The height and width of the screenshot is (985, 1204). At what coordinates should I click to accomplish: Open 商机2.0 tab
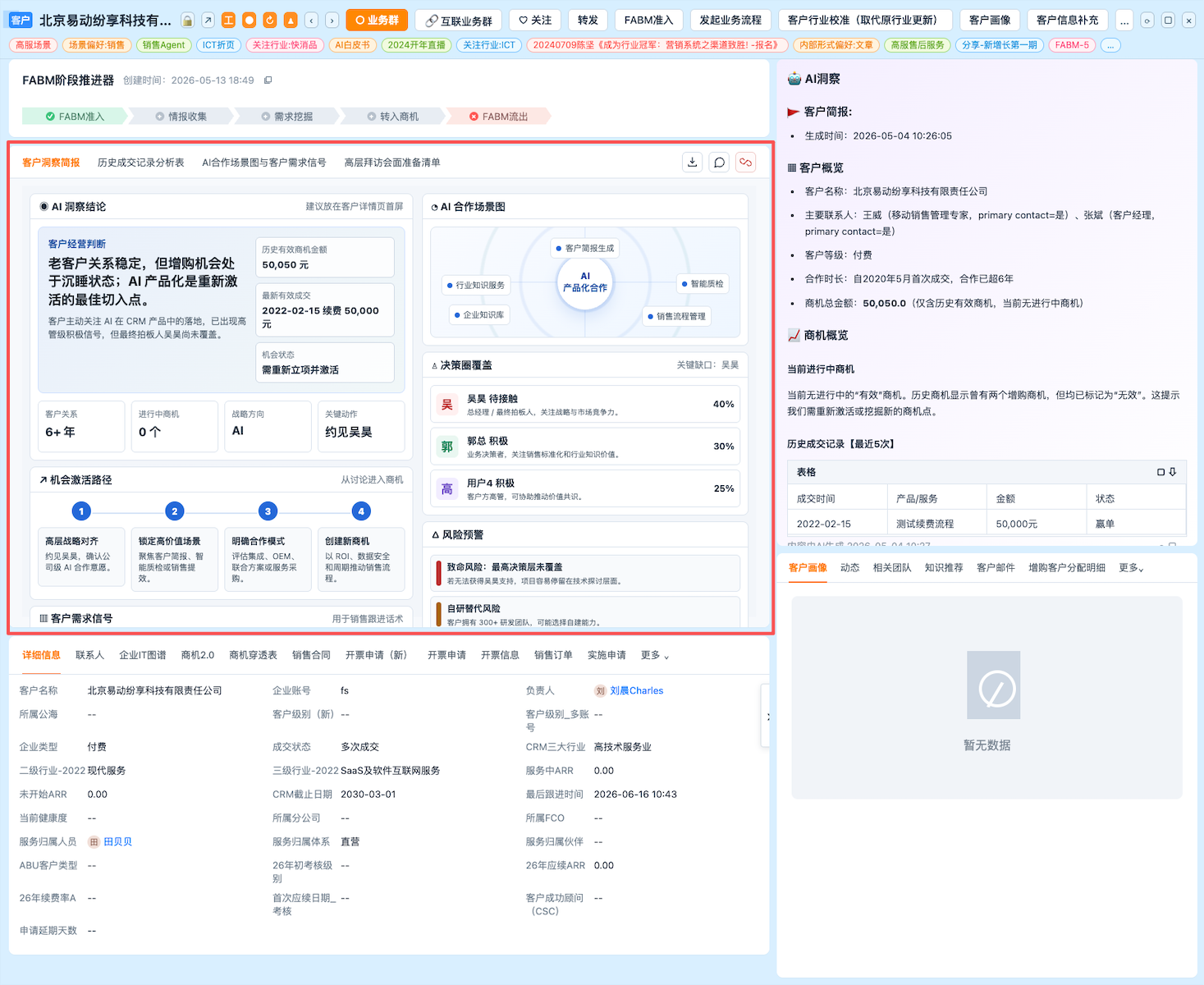(198, 655)
